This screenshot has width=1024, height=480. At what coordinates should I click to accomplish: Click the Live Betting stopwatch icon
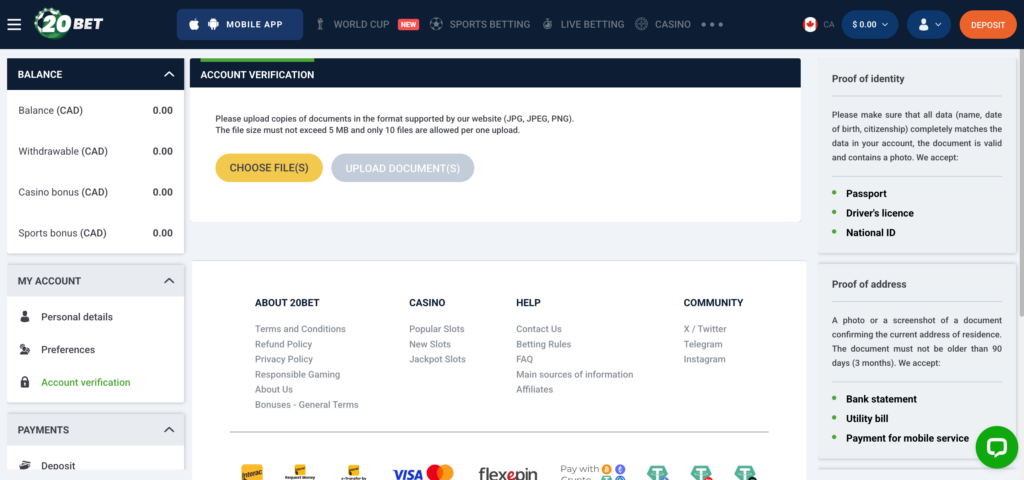[x=547, y=24]
